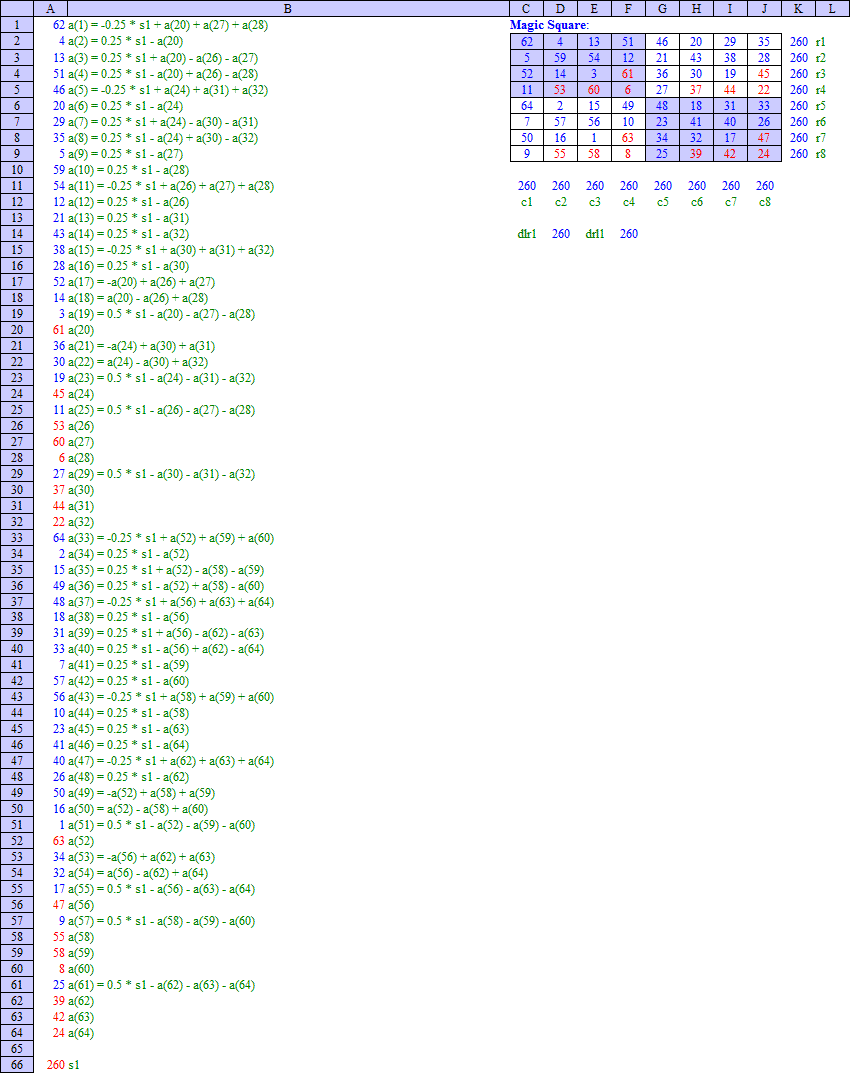Click the 260 sum above c3
The image size is (852, 1074).
(594, 186)
